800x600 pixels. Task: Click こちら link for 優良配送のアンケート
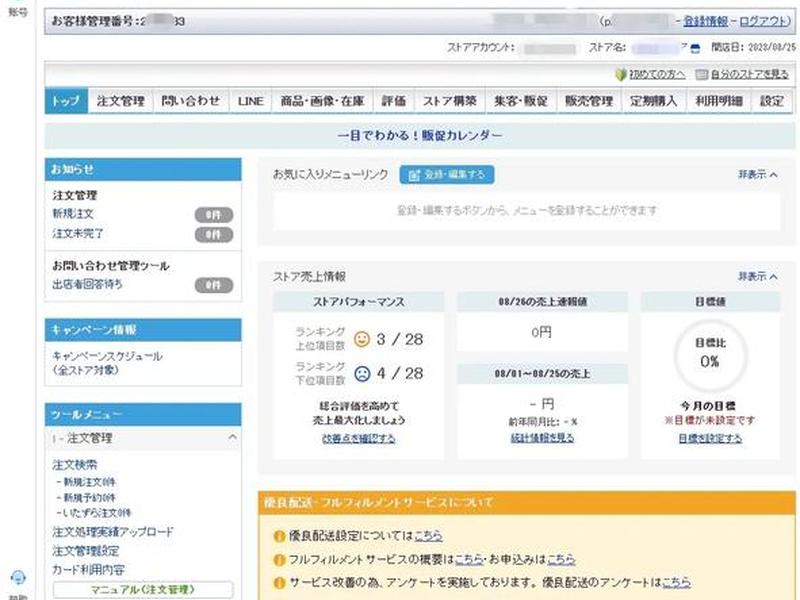pos(676,582)
